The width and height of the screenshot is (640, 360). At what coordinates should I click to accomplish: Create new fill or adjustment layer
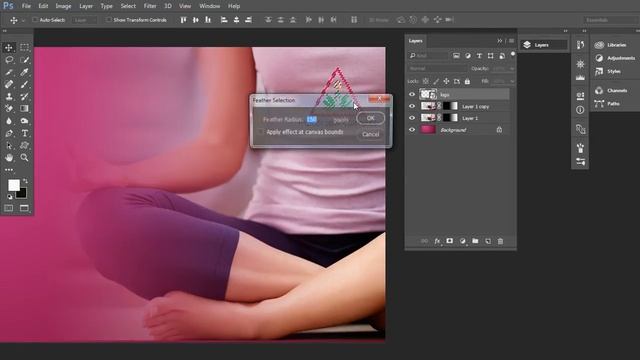point(462,241)
